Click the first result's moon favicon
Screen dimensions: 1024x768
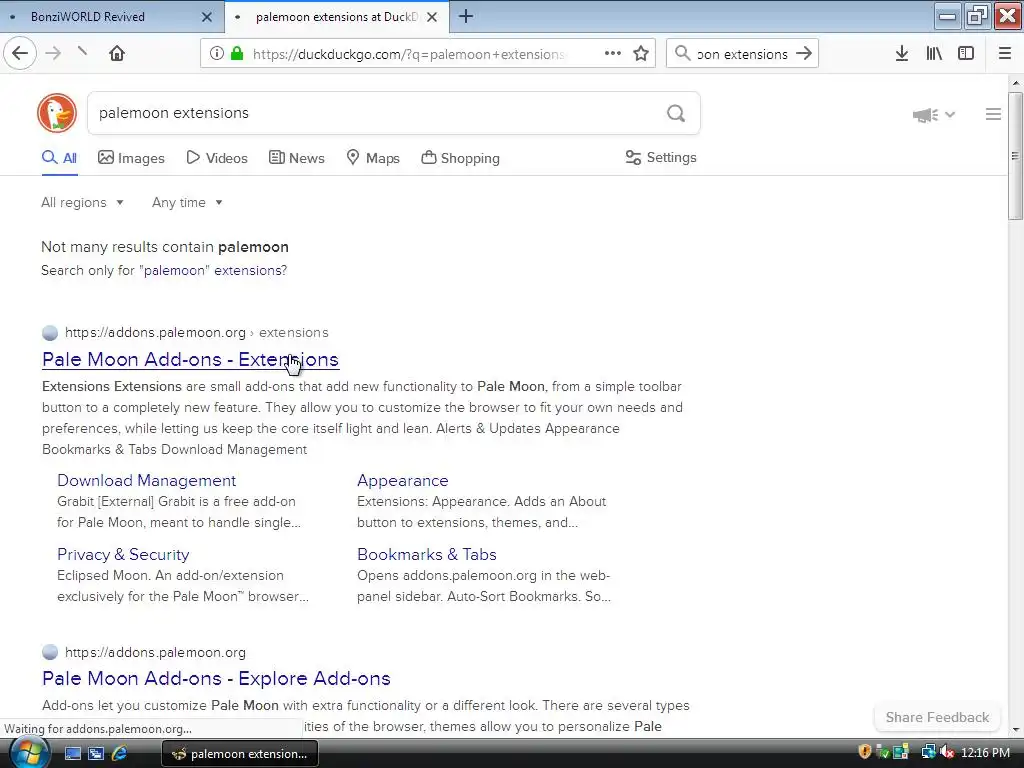50,332
